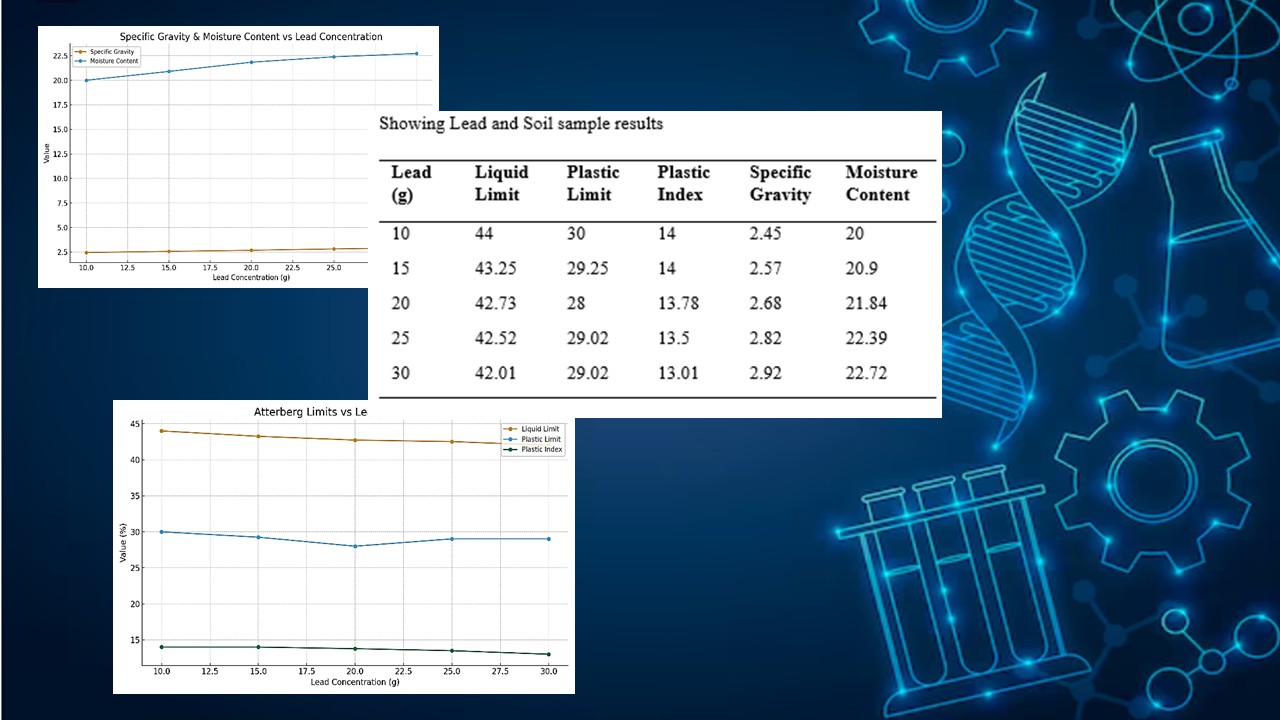This screenshot has width=1280, height=720.
Task: Click Plastic Index entry in chart legend
Action: tap(542, 450)
